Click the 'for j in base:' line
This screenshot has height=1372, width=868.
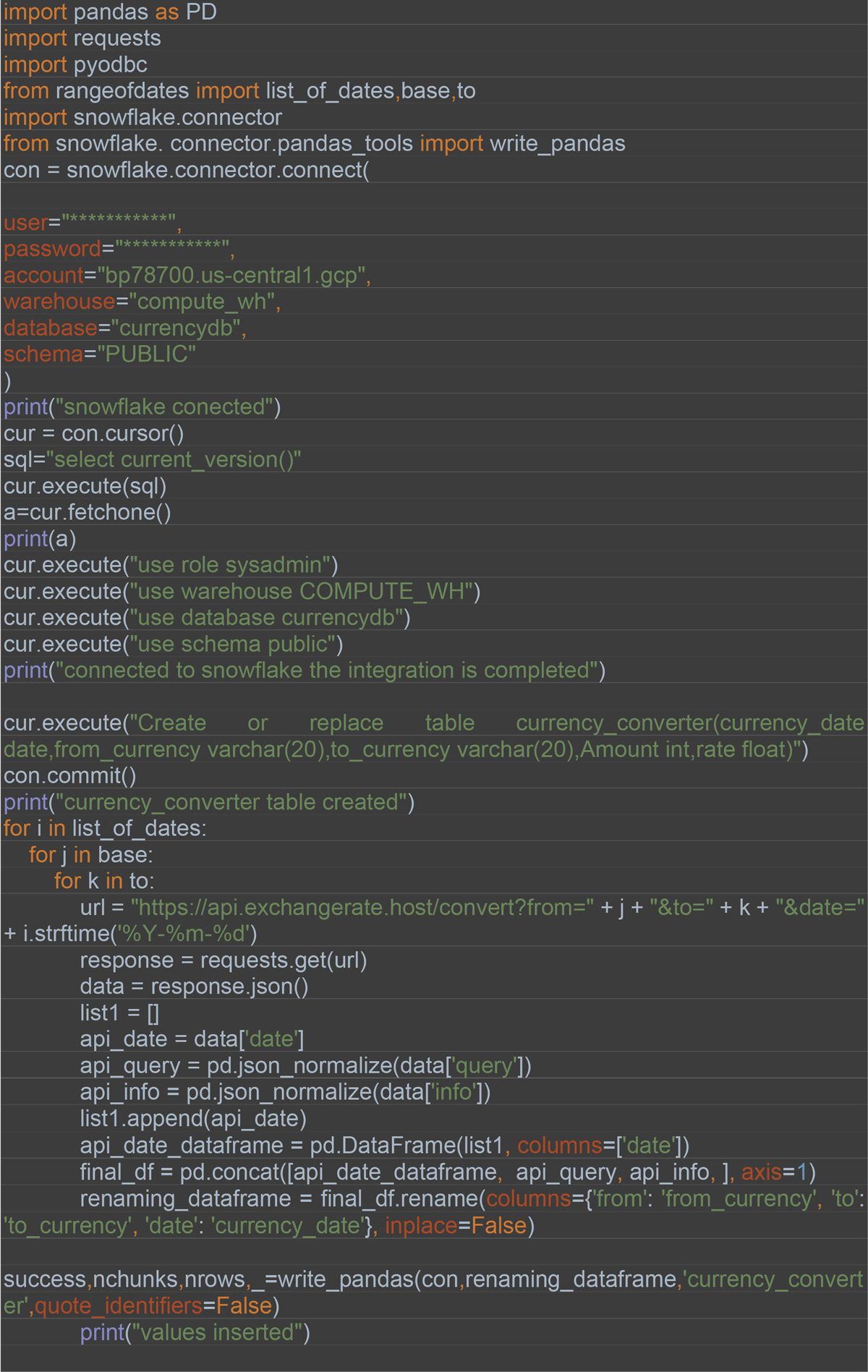click(x=90, y=856)
